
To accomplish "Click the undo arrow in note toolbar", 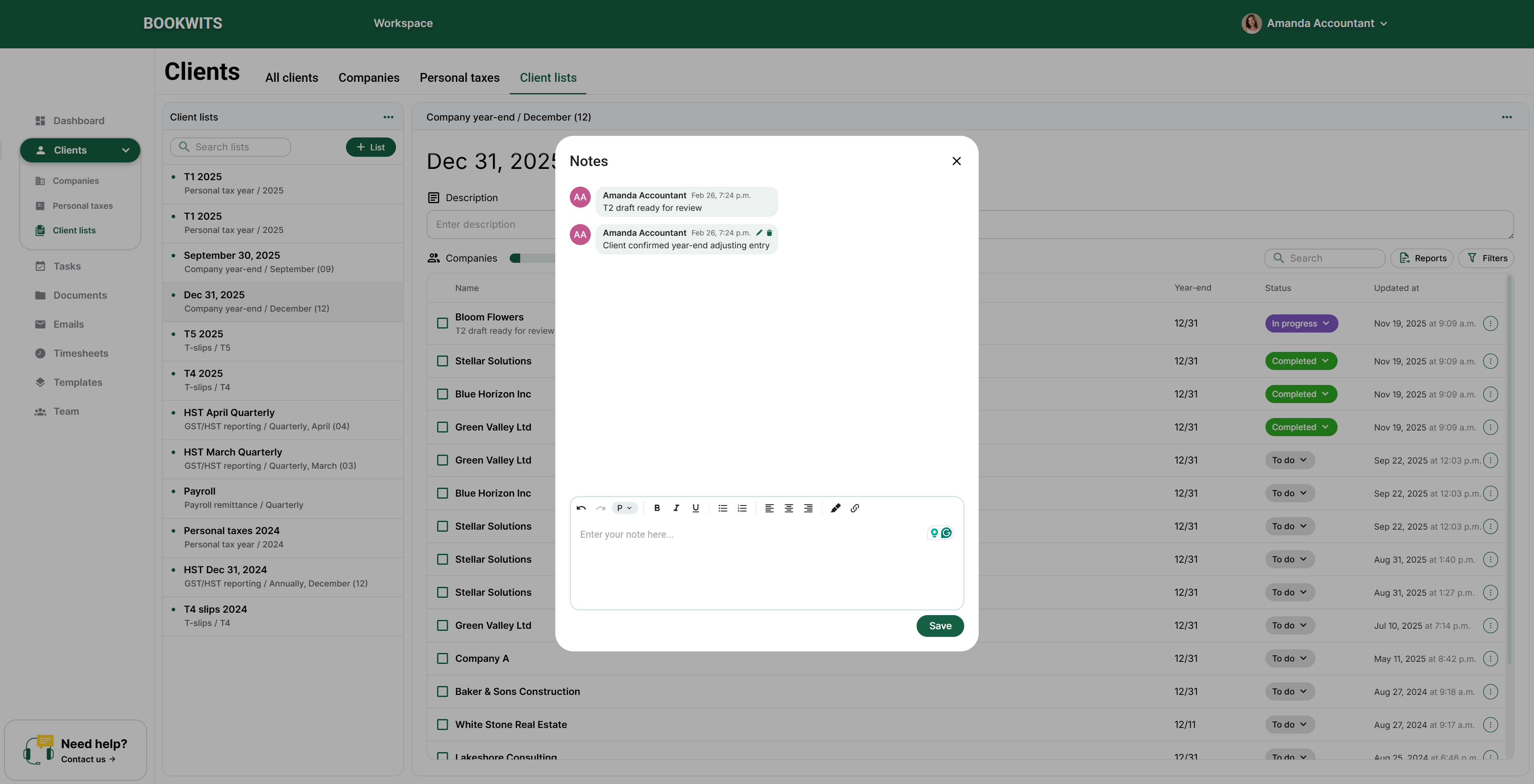I will point(581,508).
